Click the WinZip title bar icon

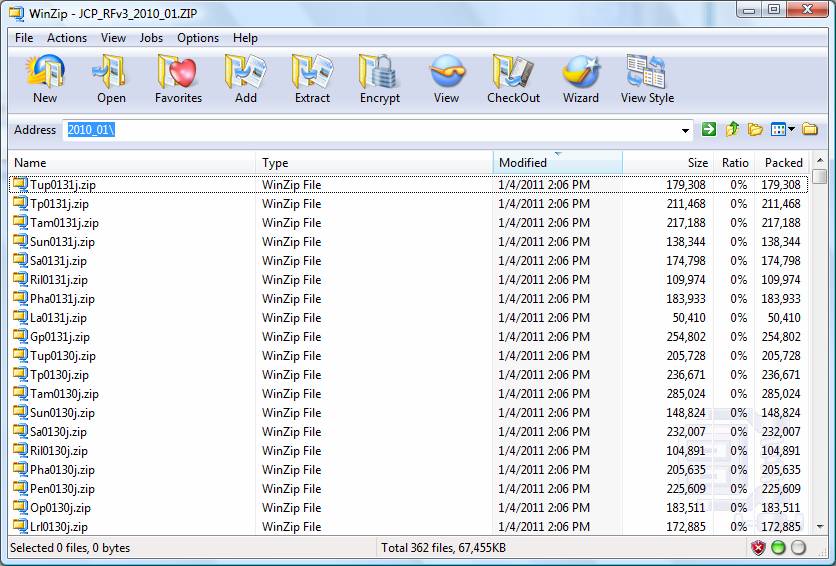click(x=16, y=13)
